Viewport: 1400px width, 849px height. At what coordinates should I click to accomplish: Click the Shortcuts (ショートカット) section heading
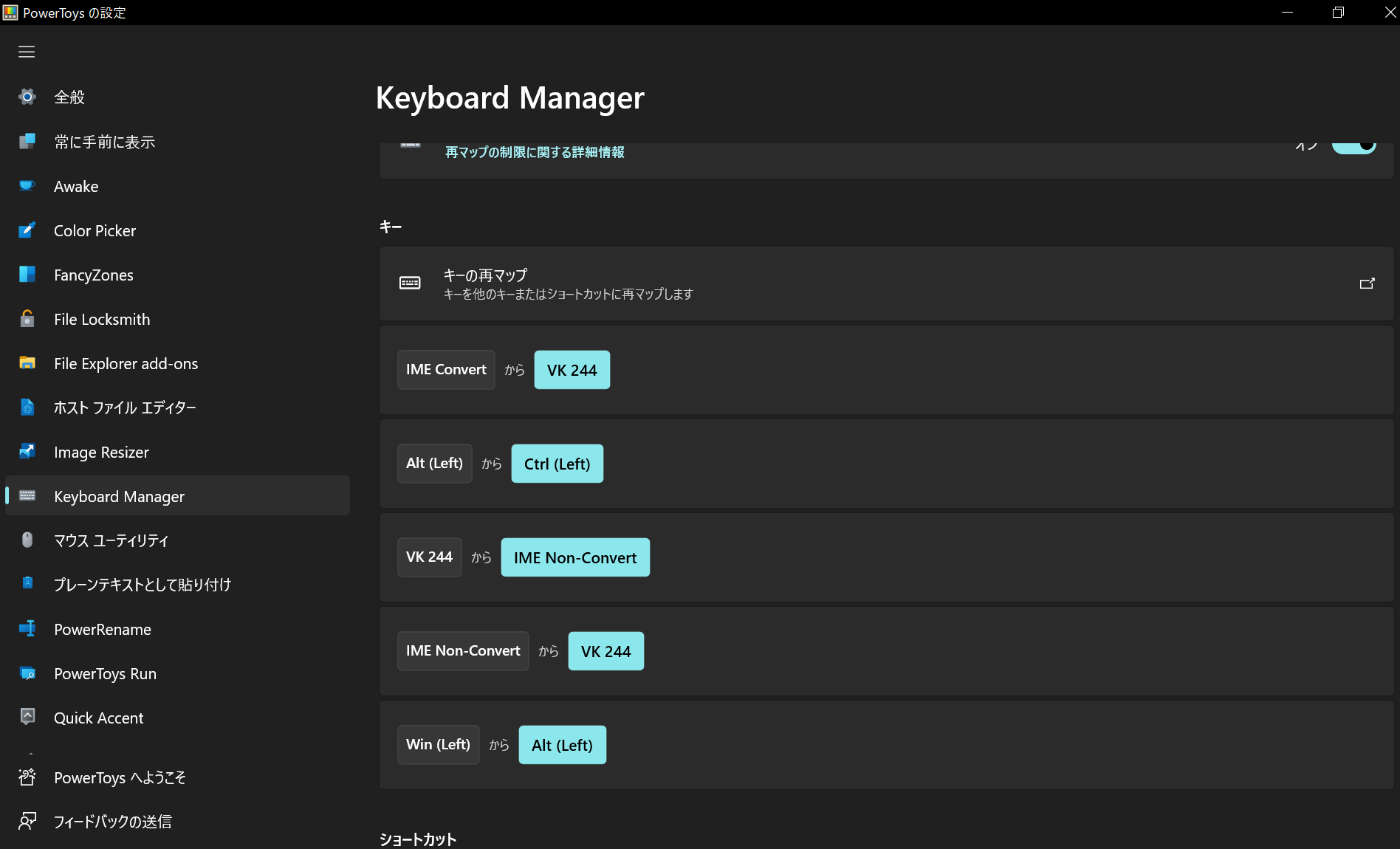click(418, 839)
